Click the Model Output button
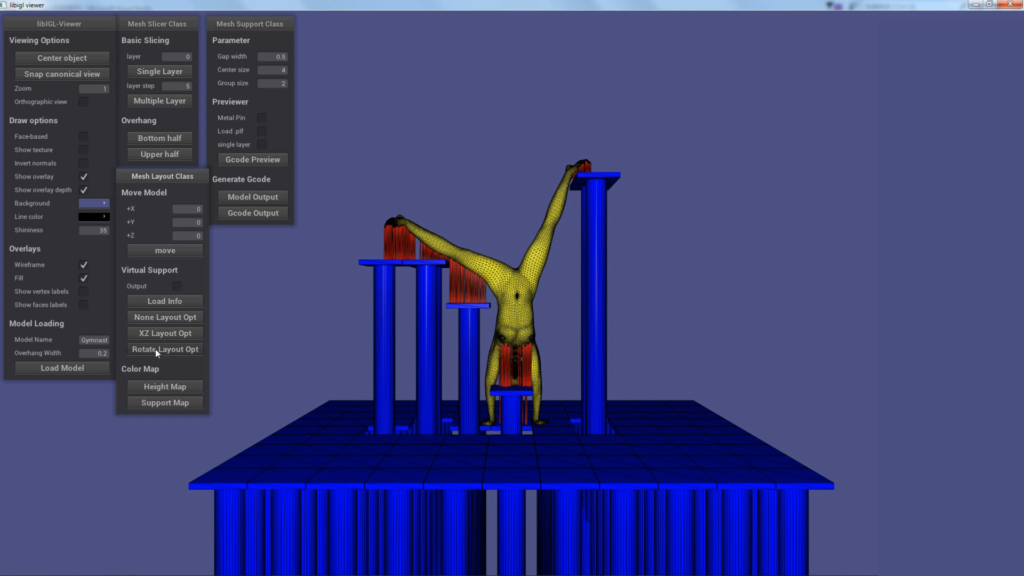Viewport: 1024px width, 576px height. coord(253,197)
